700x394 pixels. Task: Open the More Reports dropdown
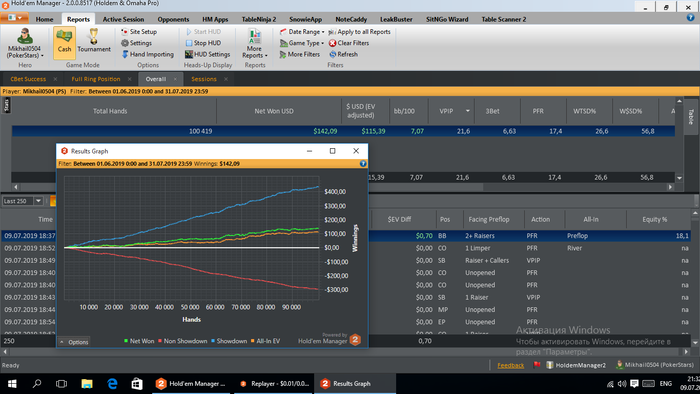point(254,43)
